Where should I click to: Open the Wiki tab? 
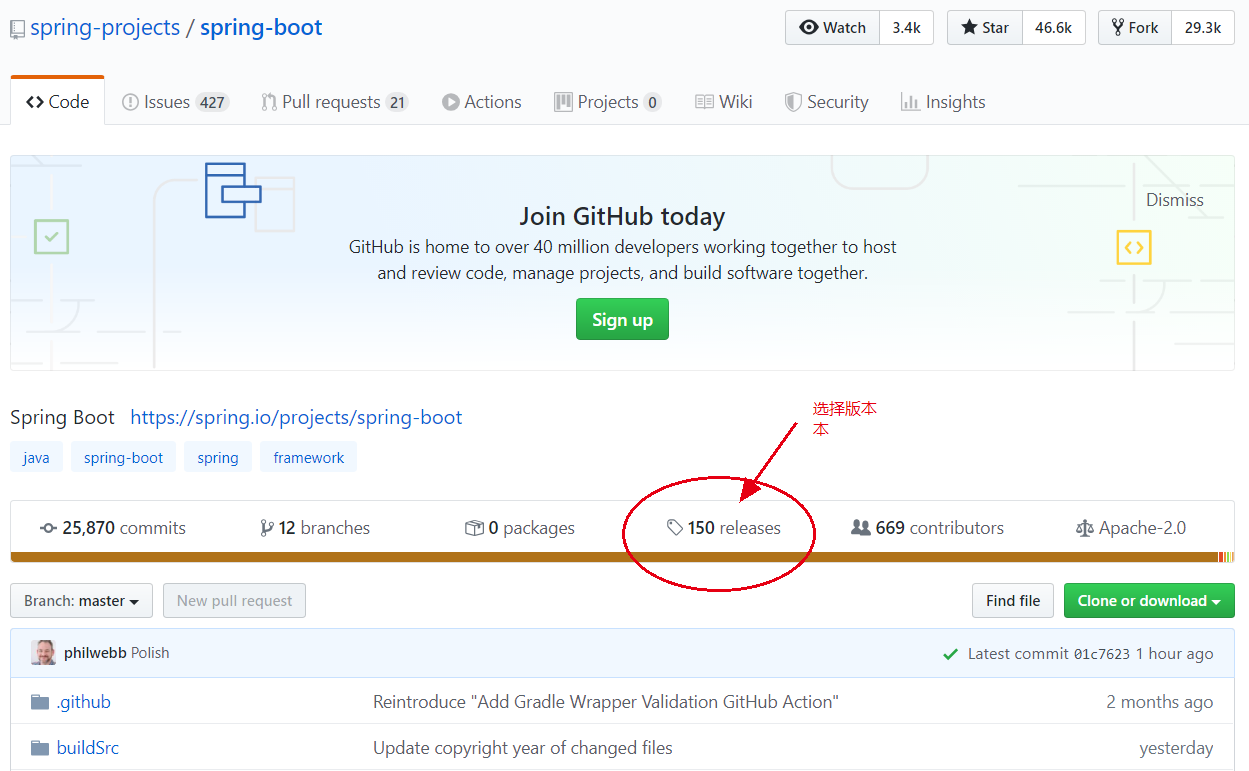tap(723, 102)
